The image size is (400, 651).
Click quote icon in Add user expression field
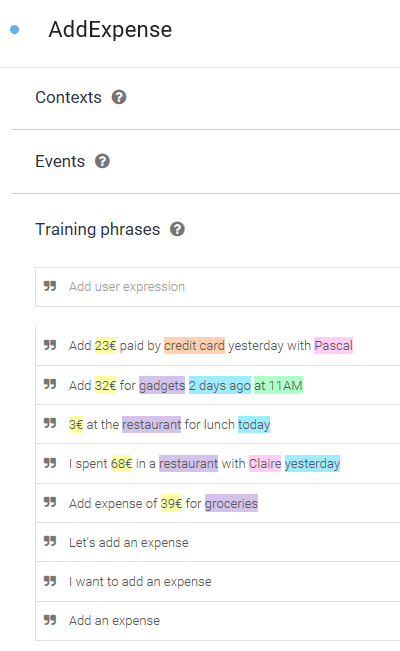[x=50, y=286]
